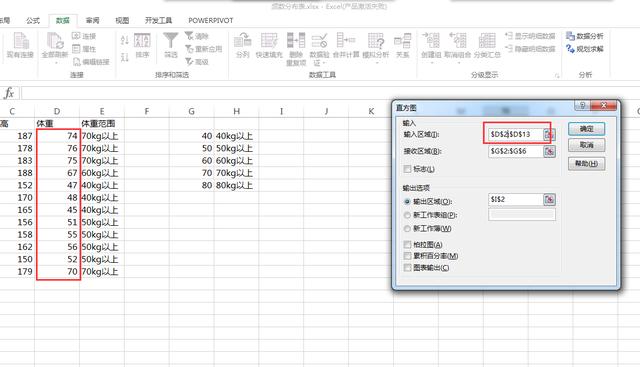Enable the Labels (标志) checkbox
The width and height of the screenshot is (640, 367).
pyautogui.click(x=407, y=169)
